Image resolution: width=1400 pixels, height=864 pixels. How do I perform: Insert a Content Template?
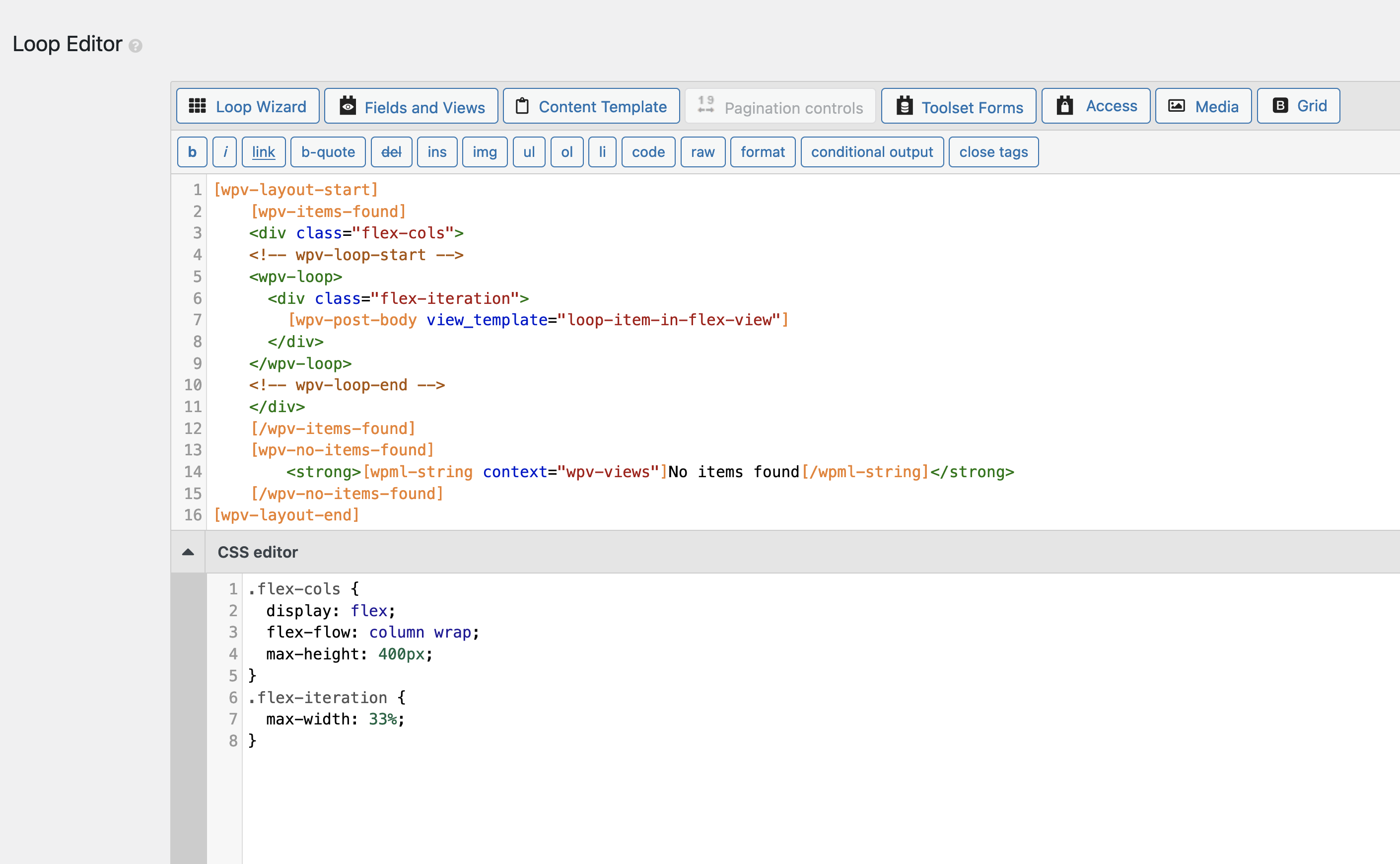(591, 106)
